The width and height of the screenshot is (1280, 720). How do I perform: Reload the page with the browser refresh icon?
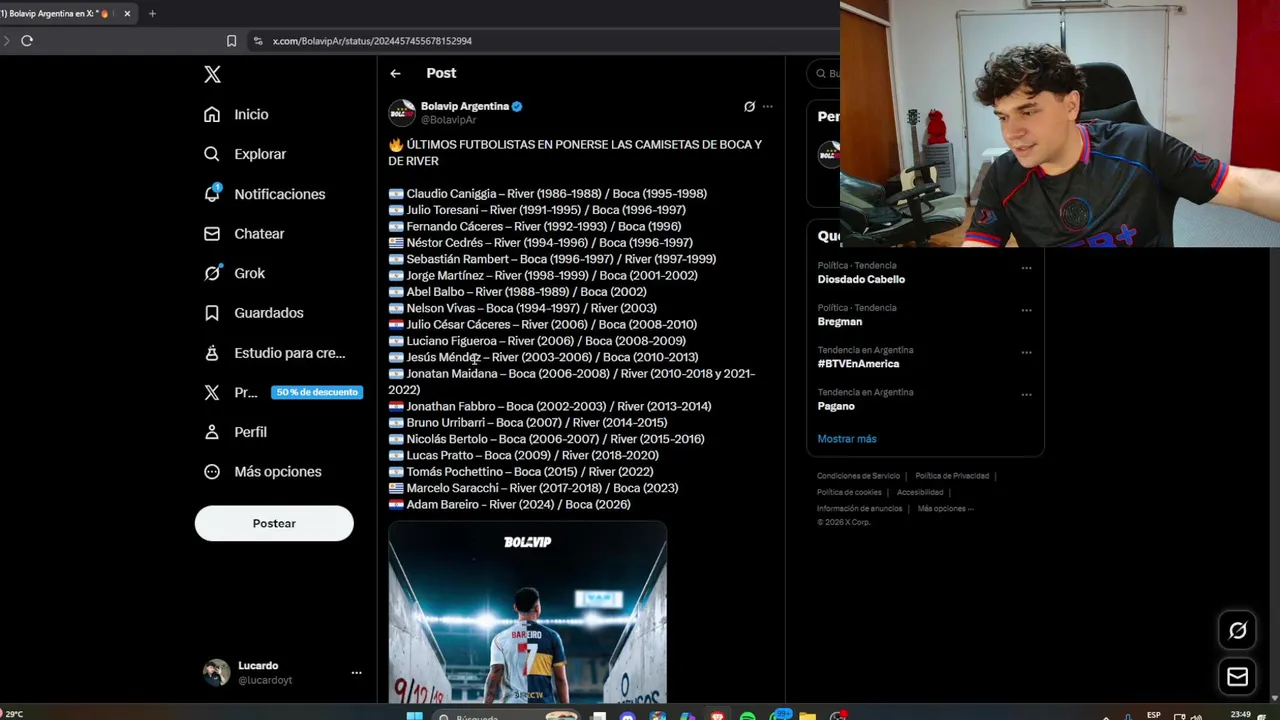(27, 41)
